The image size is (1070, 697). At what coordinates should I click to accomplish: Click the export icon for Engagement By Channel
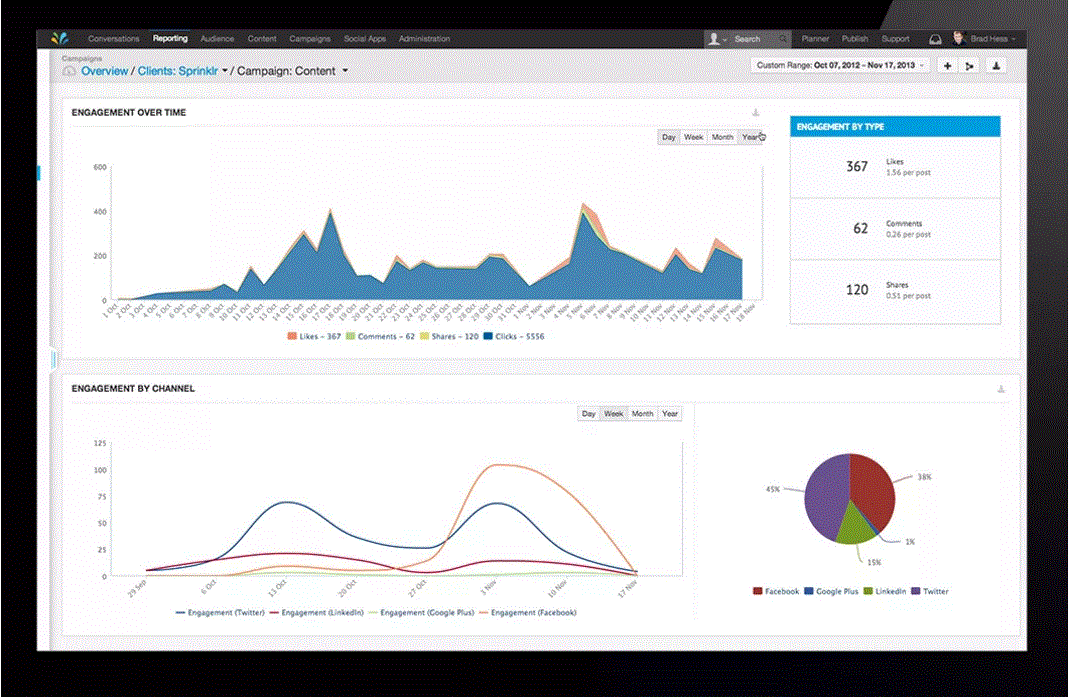1002,389
